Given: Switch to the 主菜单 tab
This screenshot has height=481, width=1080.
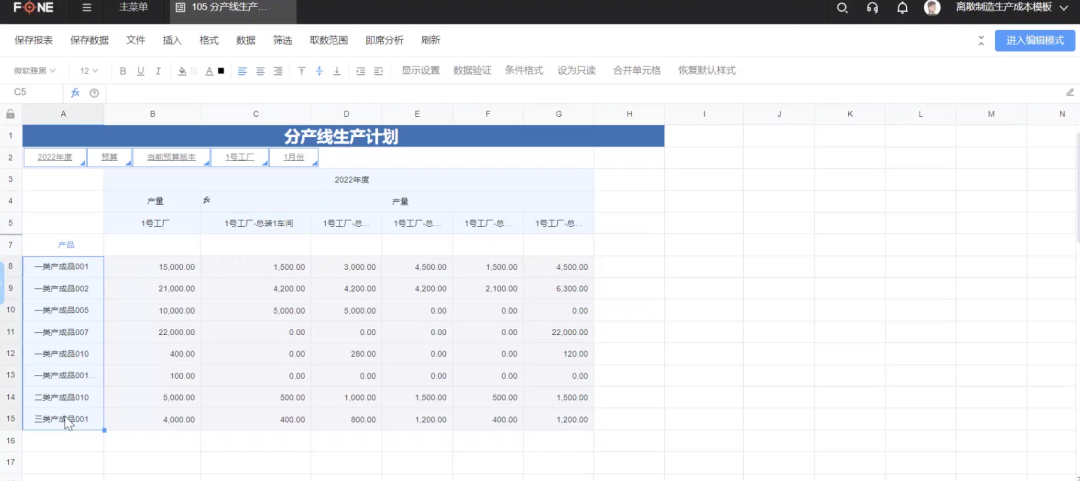Looking at the screenshot, I should click(x=134, y=8).
